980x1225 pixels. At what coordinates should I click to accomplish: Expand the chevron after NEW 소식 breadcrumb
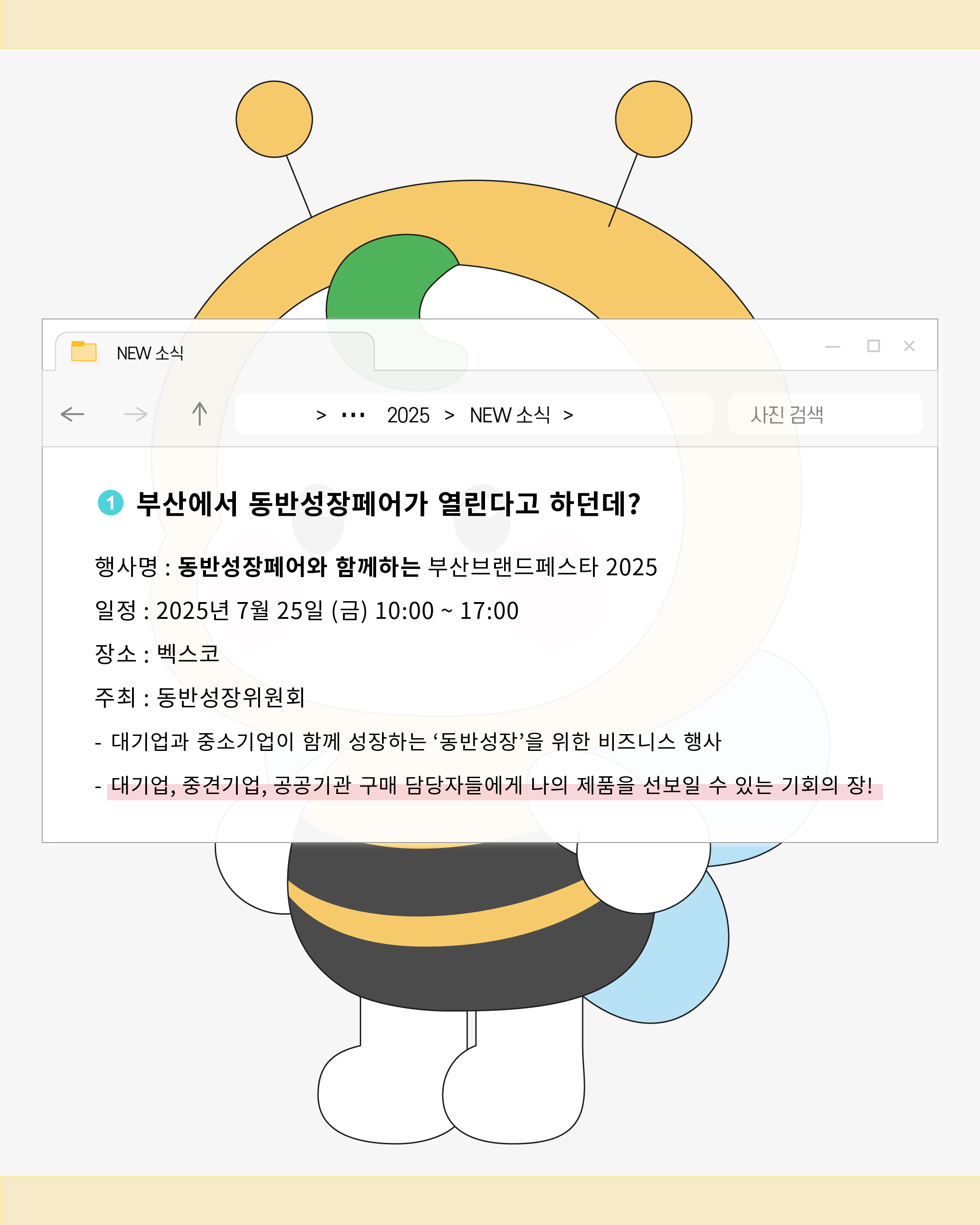tap(568, 415)
